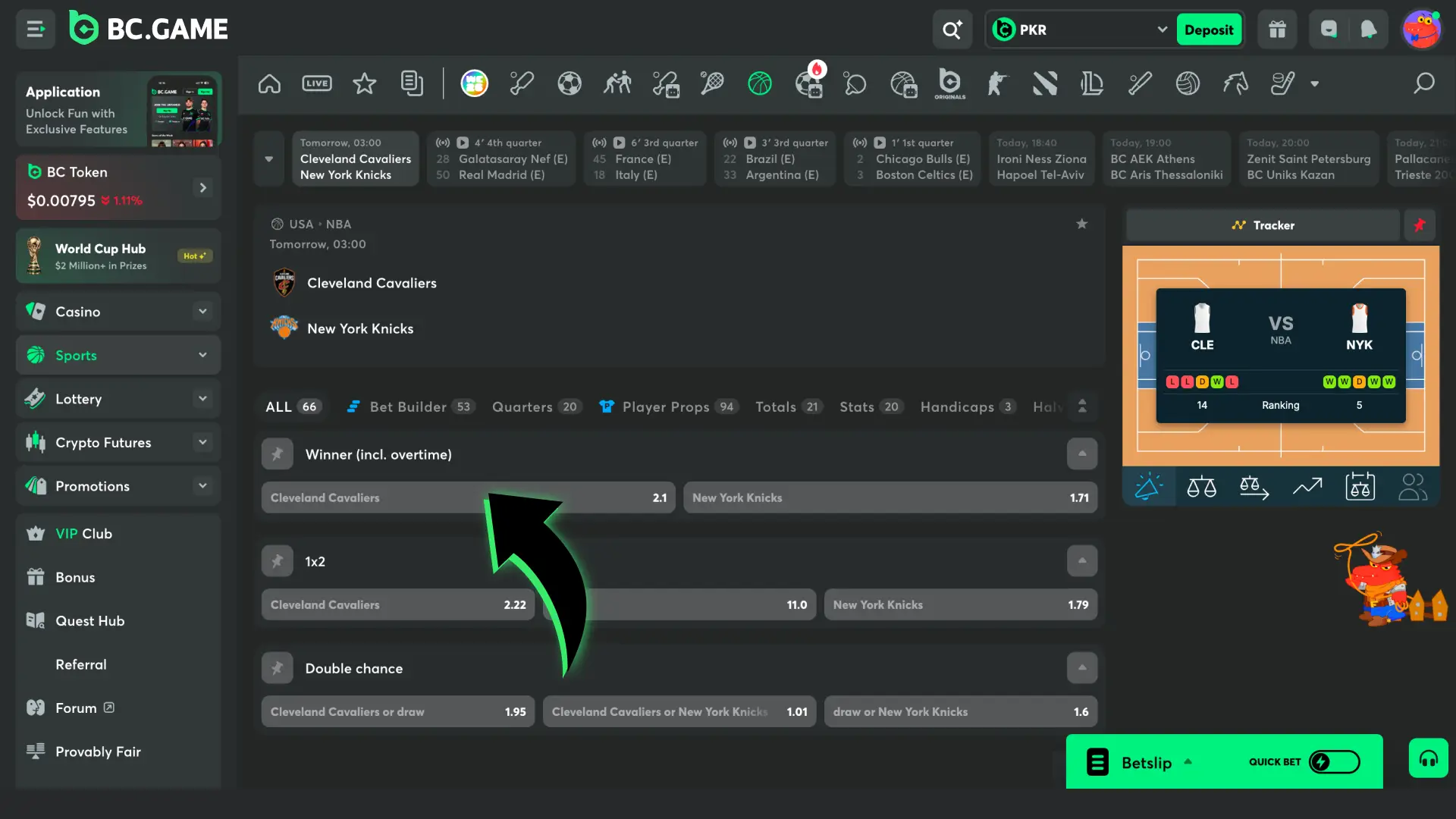Viewport: 1456px width, 819px height.
Task: Toggle the hamburger sidebar menu
Action: (35, 30)
